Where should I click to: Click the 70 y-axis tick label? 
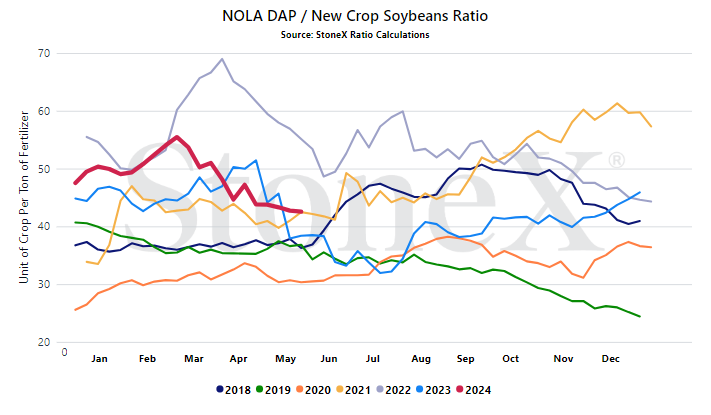pos(44,54)
